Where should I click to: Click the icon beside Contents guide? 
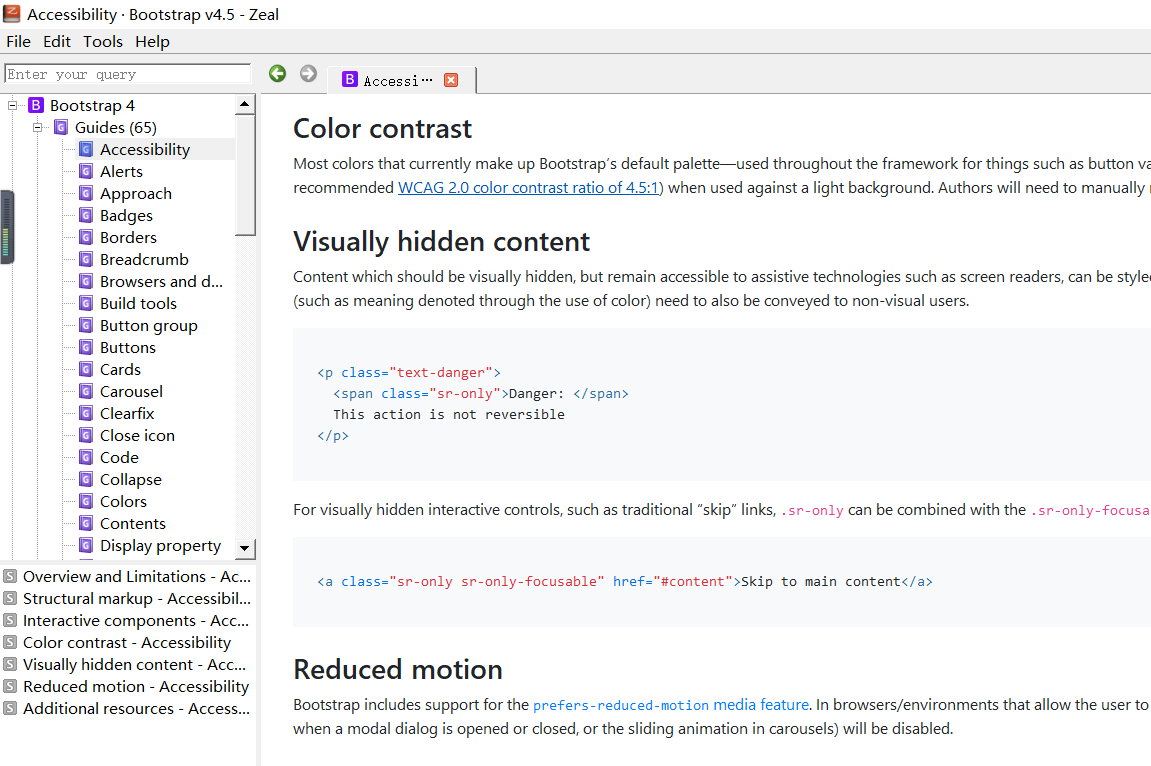86,523
